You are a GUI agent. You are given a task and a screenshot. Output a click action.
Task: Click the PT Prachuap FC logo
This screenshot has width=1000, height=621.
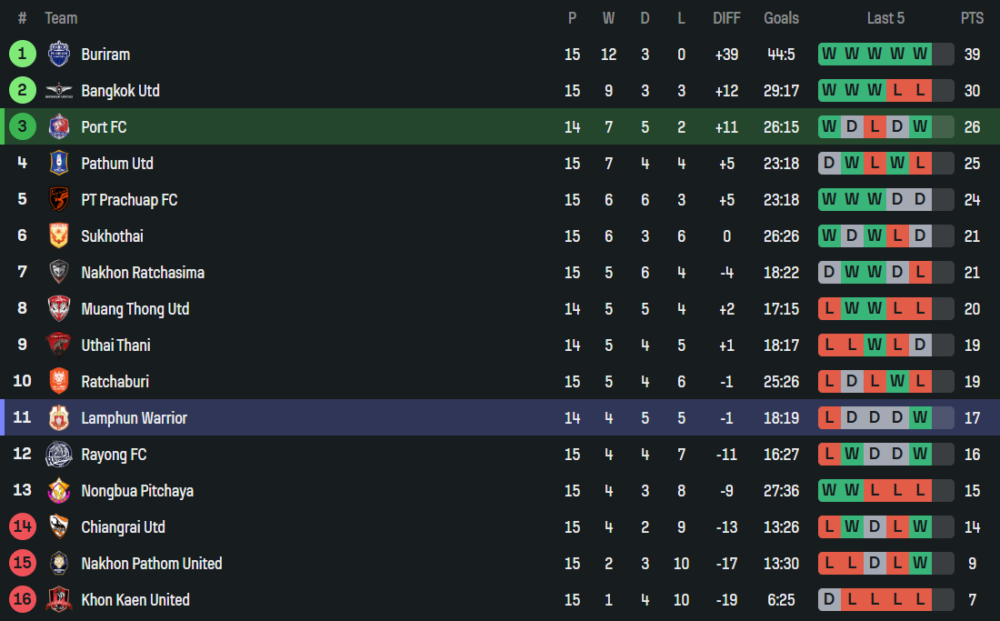(x=59, y=200)
